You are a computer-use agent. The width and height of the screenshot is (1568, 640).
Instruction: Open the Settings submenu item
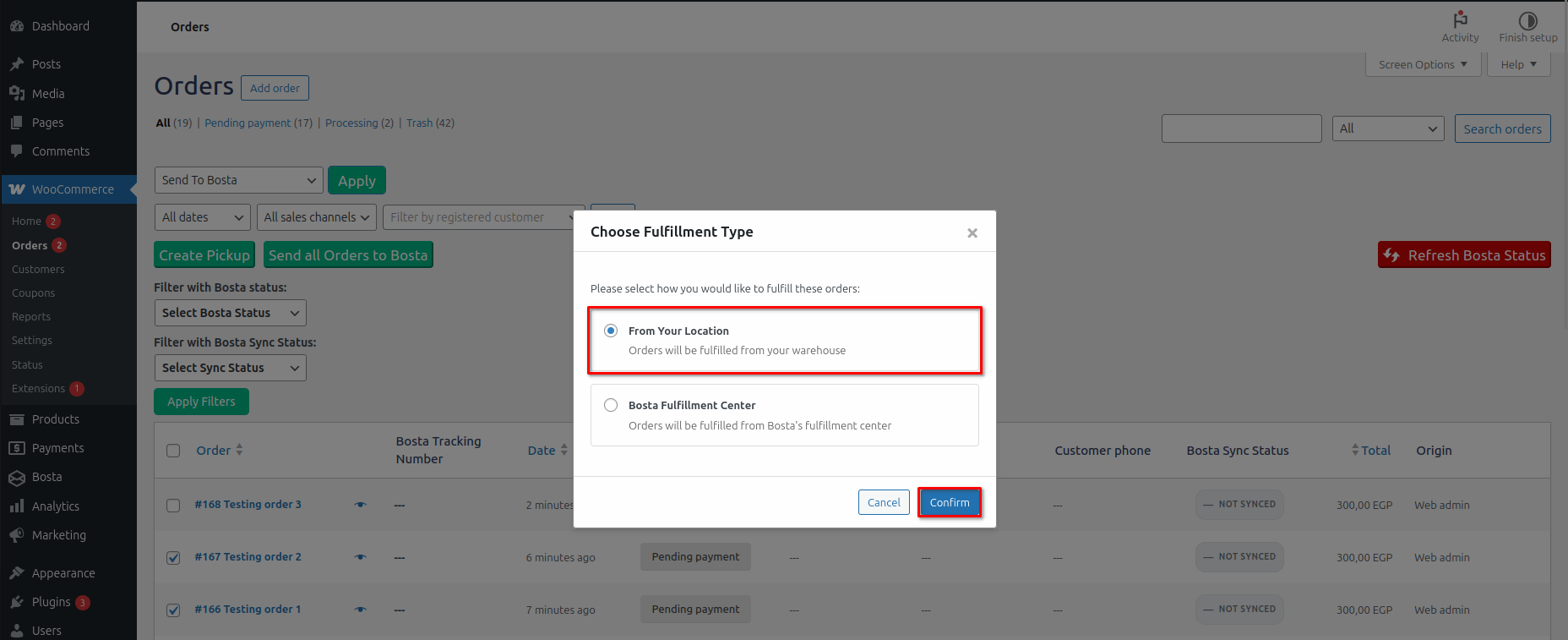click(x=32, y=341)
